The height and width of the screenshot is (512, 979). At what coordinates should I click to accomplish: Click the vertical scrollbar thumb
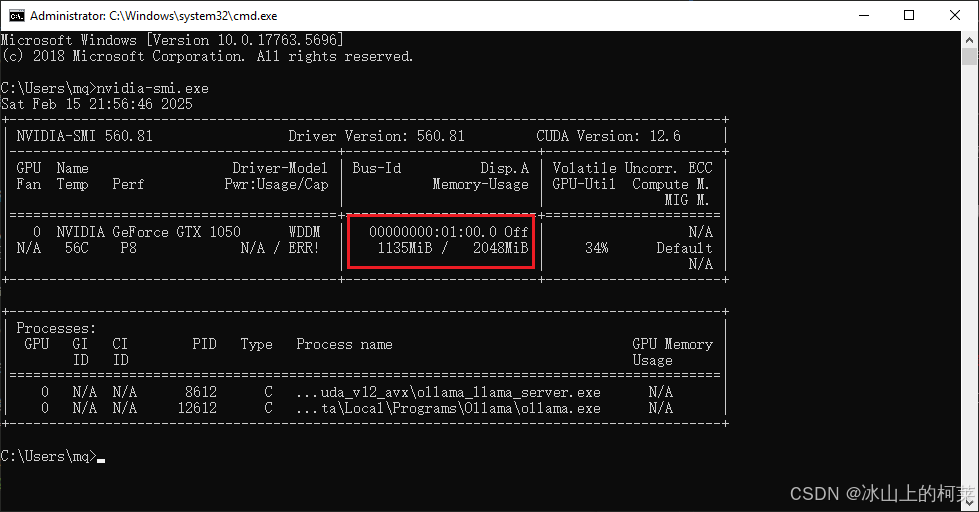969,56
